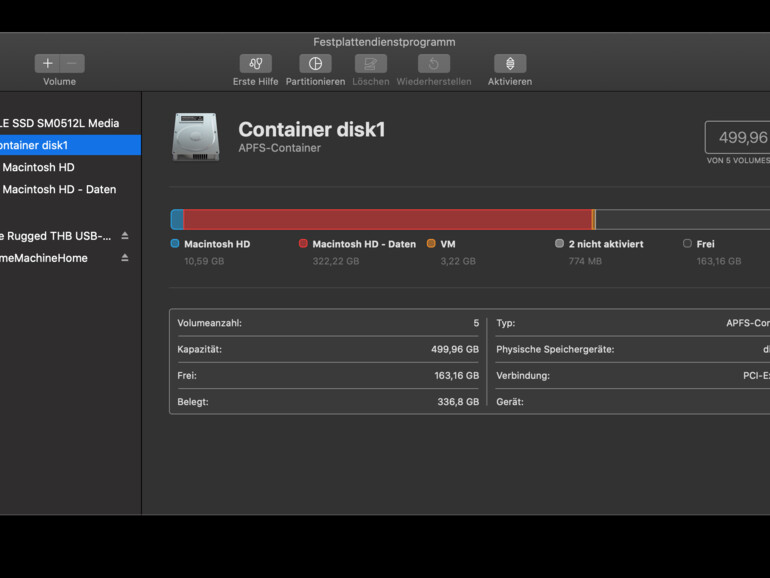Click the blue Macintosh HD legend swatch
Image resolution: width=770 pixels, height=578 pixels.
(x=175, y=244)
